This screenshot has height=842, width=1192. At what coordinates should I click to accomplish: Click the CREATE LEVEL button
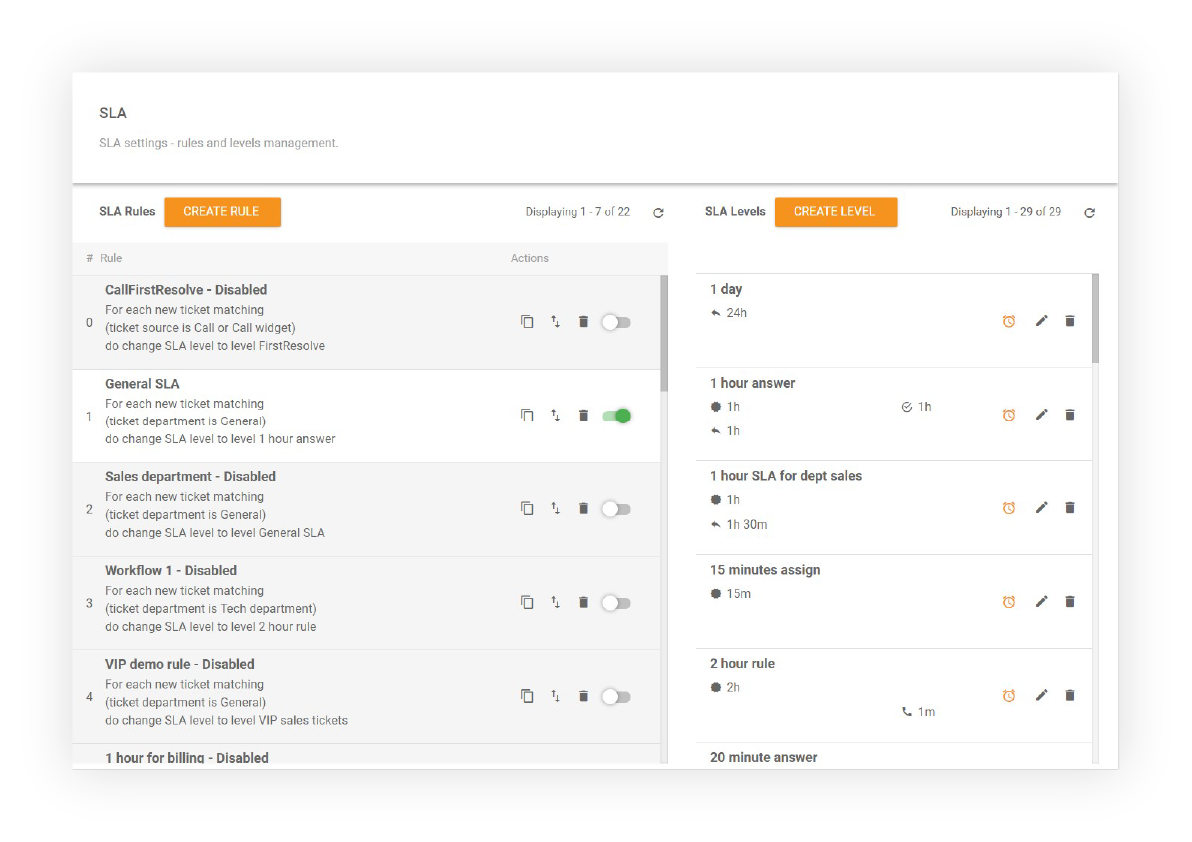pyautogui.click(x=836, y=212)
